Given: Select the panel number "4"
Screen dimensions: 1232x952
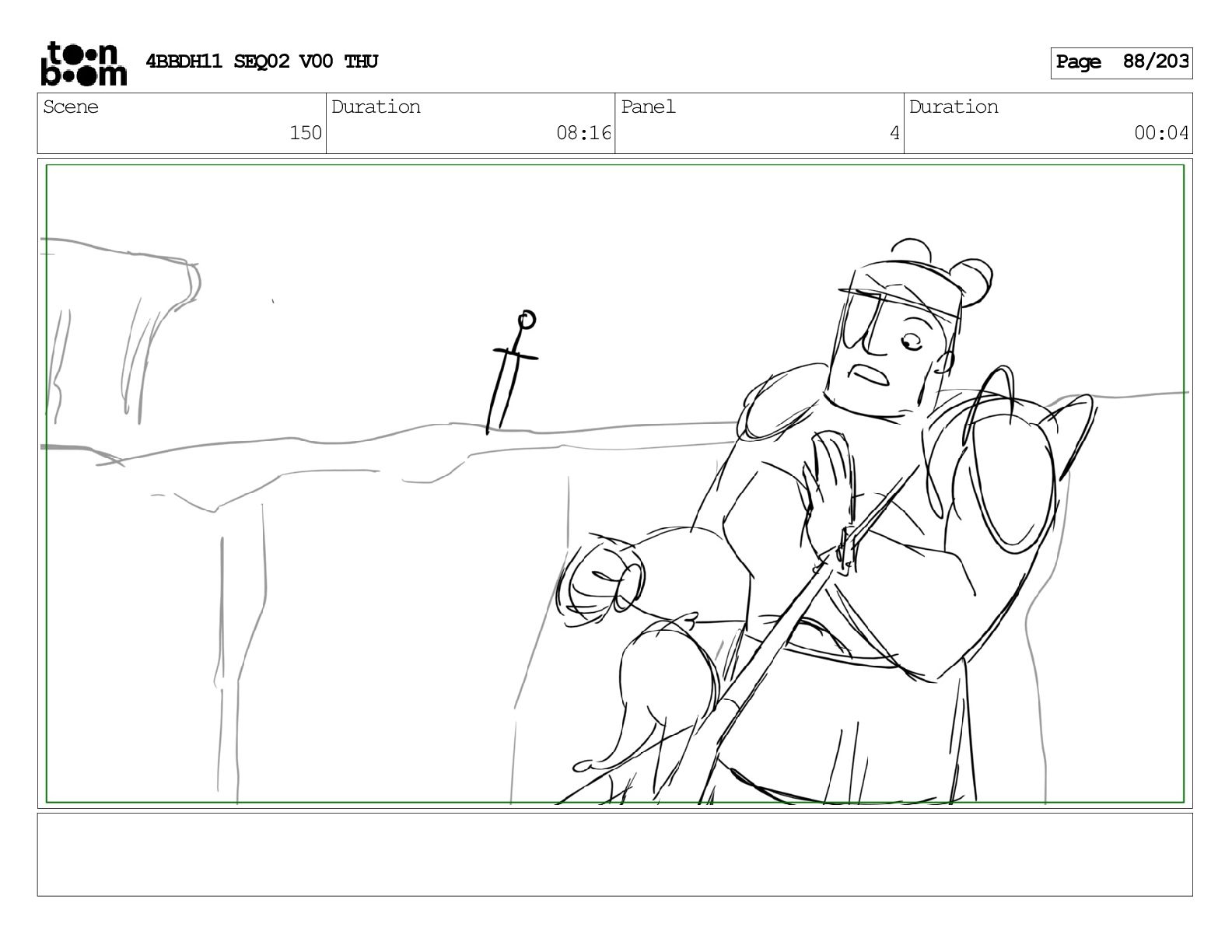Looking at the screenshot, I should tap(894, 133).
